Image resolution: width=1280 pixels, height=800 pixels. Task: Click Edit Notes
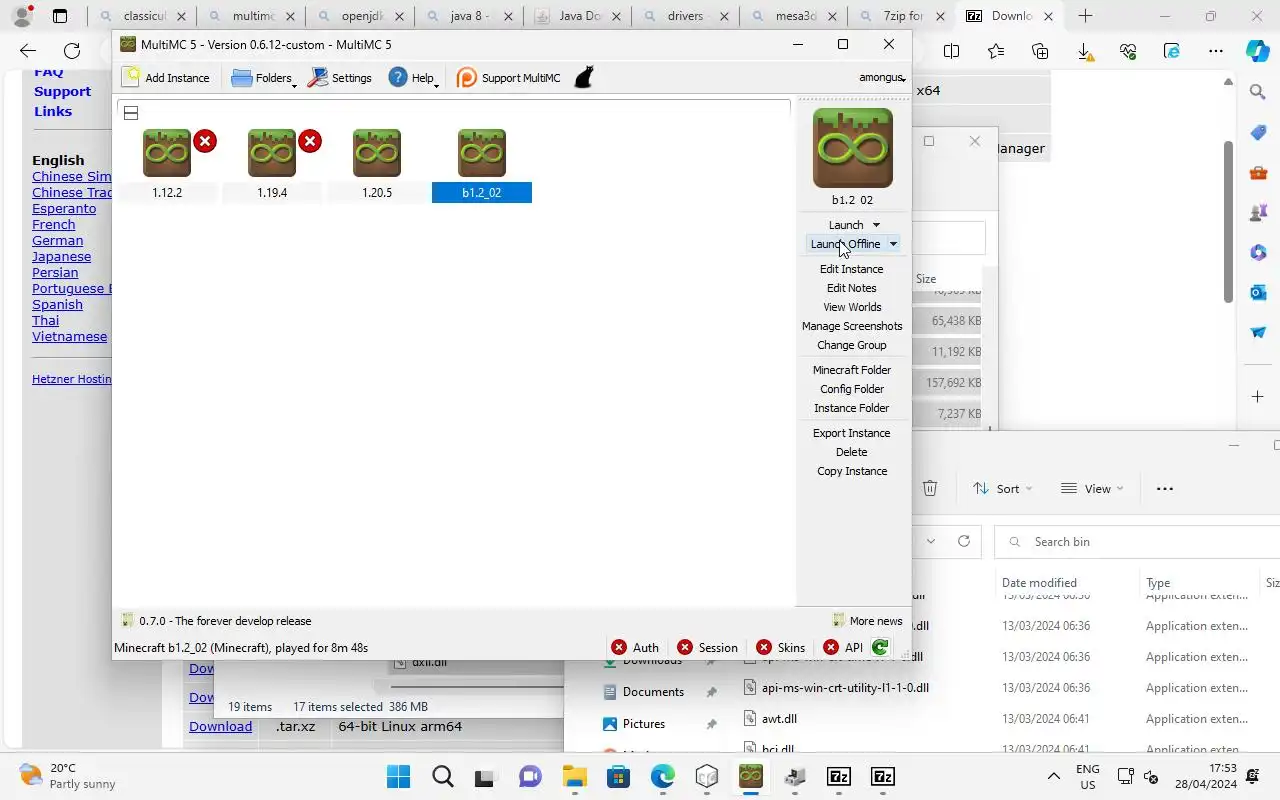coord(852,288)
